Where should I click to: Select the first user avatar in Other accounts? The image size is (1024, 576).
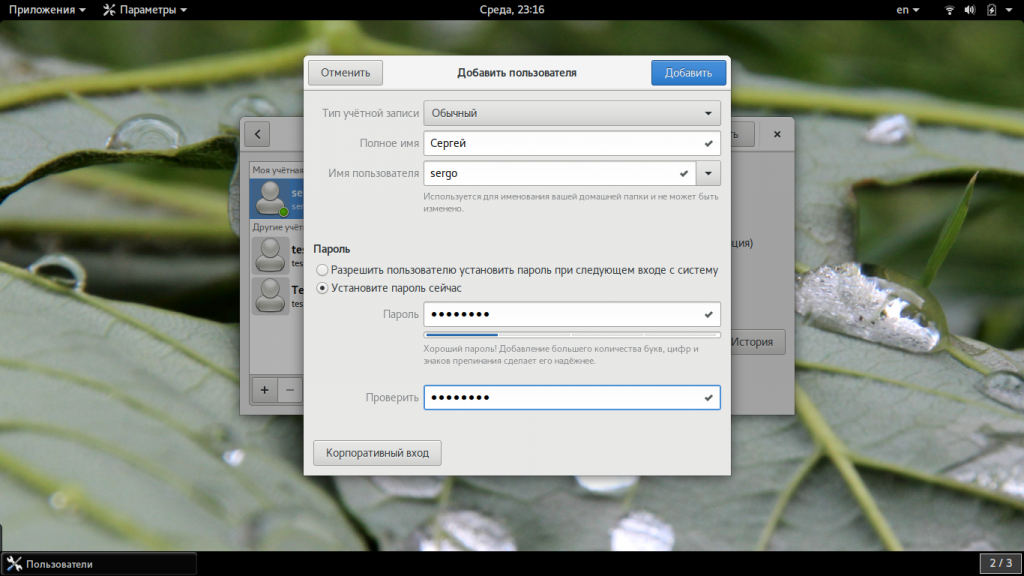coord(269,255)
